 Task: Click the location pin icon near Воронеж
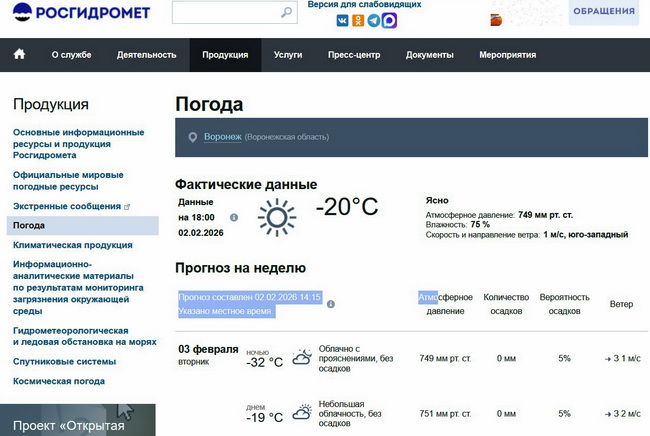[193, 137]
